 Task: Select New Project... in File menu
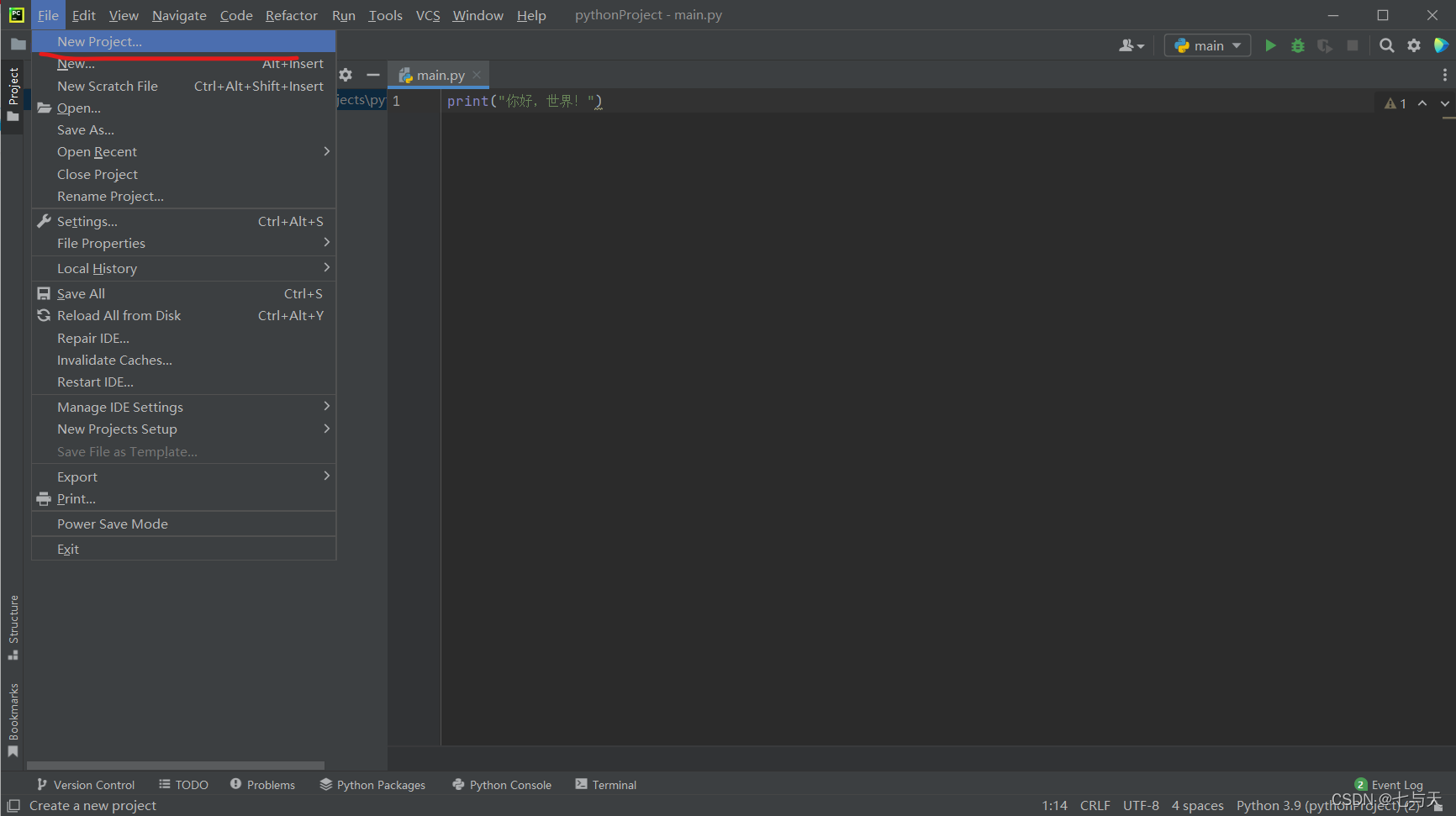point(184,41)
